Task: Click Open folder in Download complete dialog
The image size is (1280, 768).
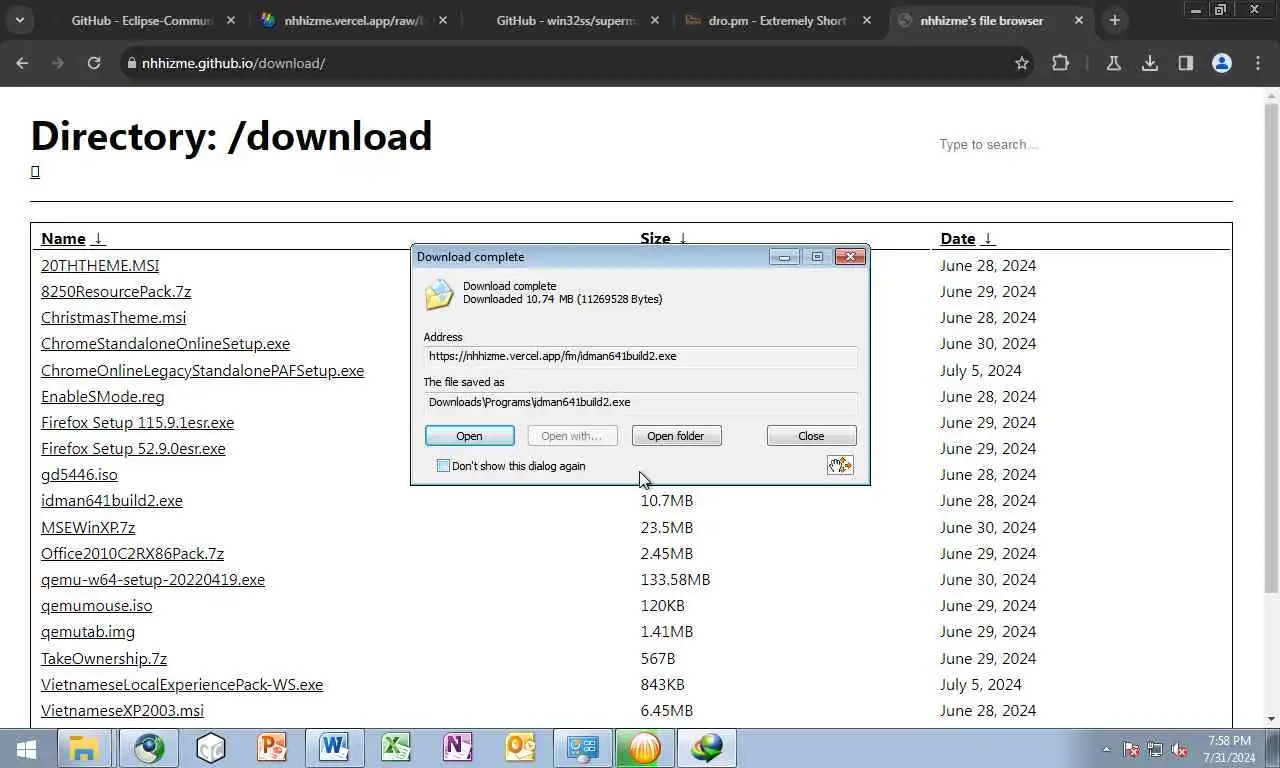Action: [x=676, y=436]
